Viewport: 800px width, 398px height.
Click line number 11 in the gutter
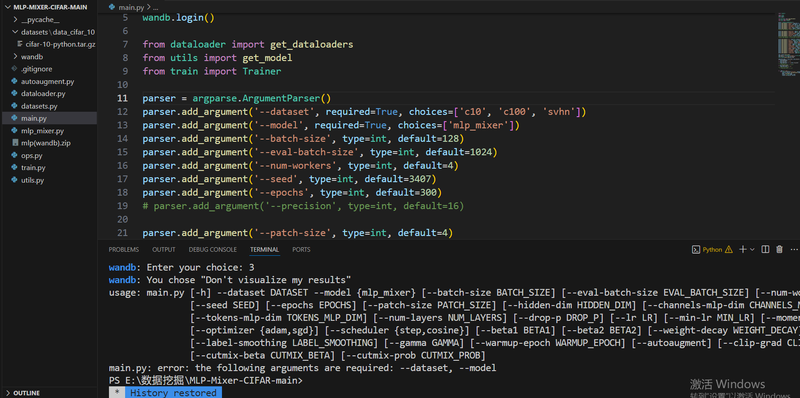tap(122, 98)
